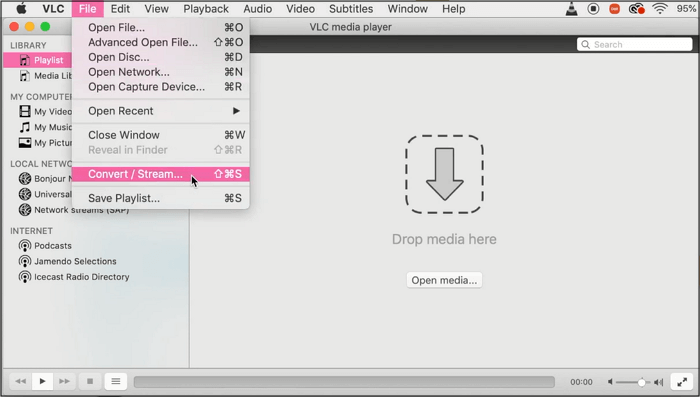
Task: Select Convert / Stream... menu entry
Action: pos(161,174)
